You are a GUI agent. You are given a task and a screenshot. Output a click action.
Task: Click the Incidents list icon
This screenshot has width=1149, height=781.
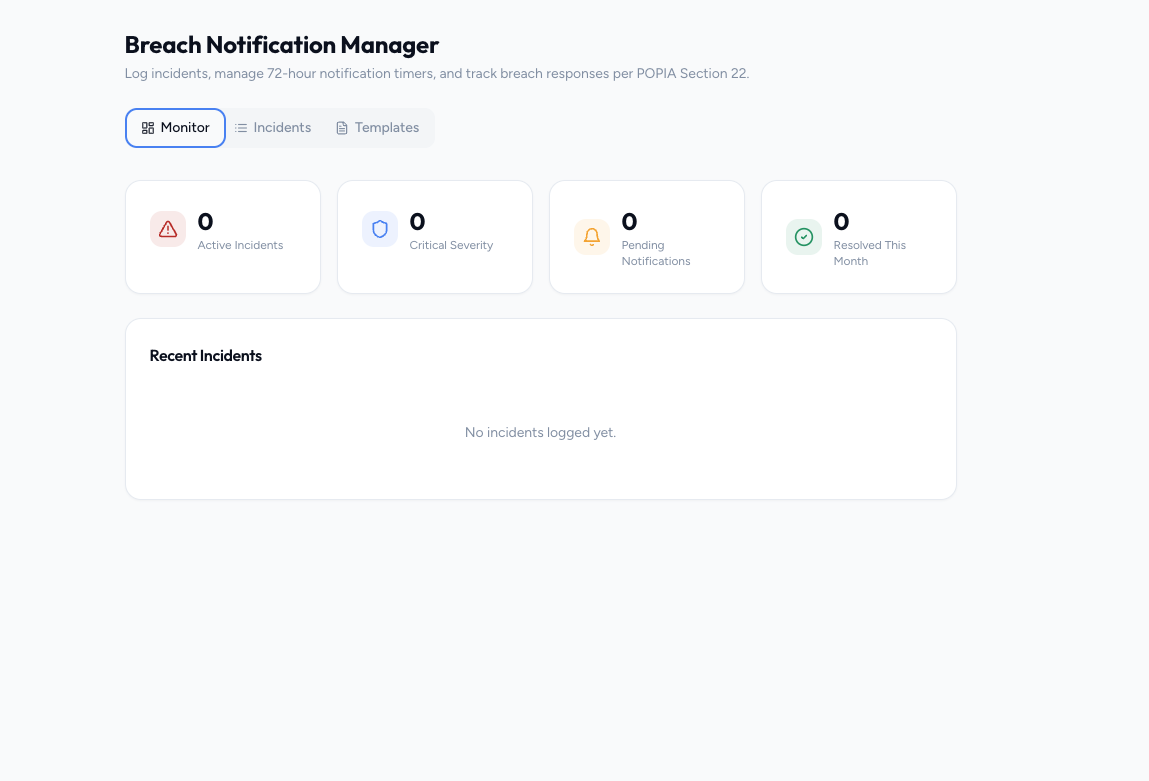pos(241,128)
